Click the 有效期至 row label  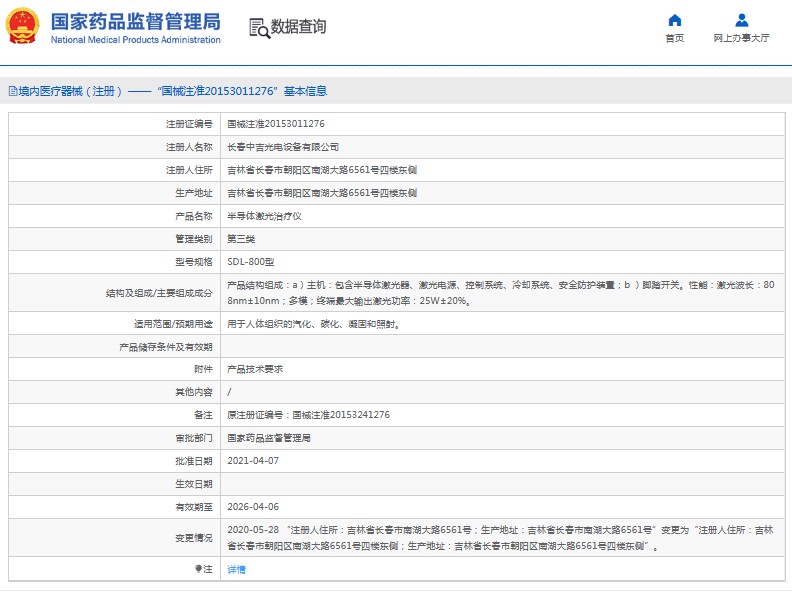(x=194, y=507)
